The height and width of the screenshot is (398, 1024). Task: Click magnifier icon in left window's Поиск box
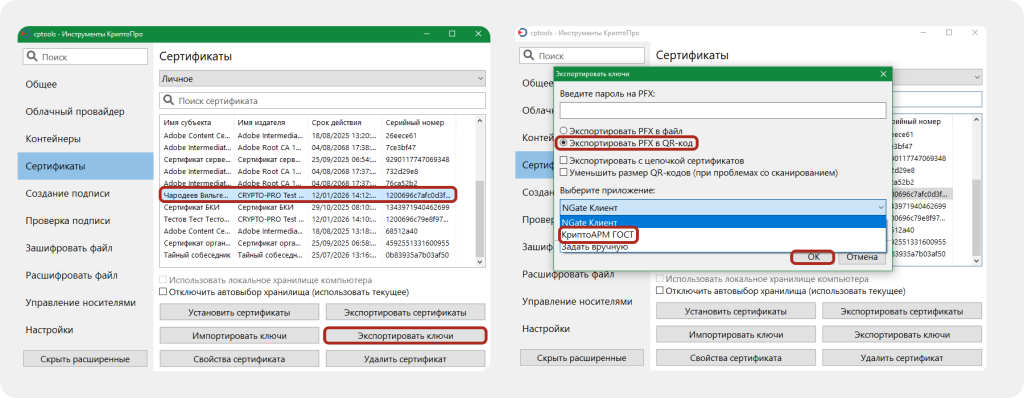pyautogui.click(x=33, y=57)
